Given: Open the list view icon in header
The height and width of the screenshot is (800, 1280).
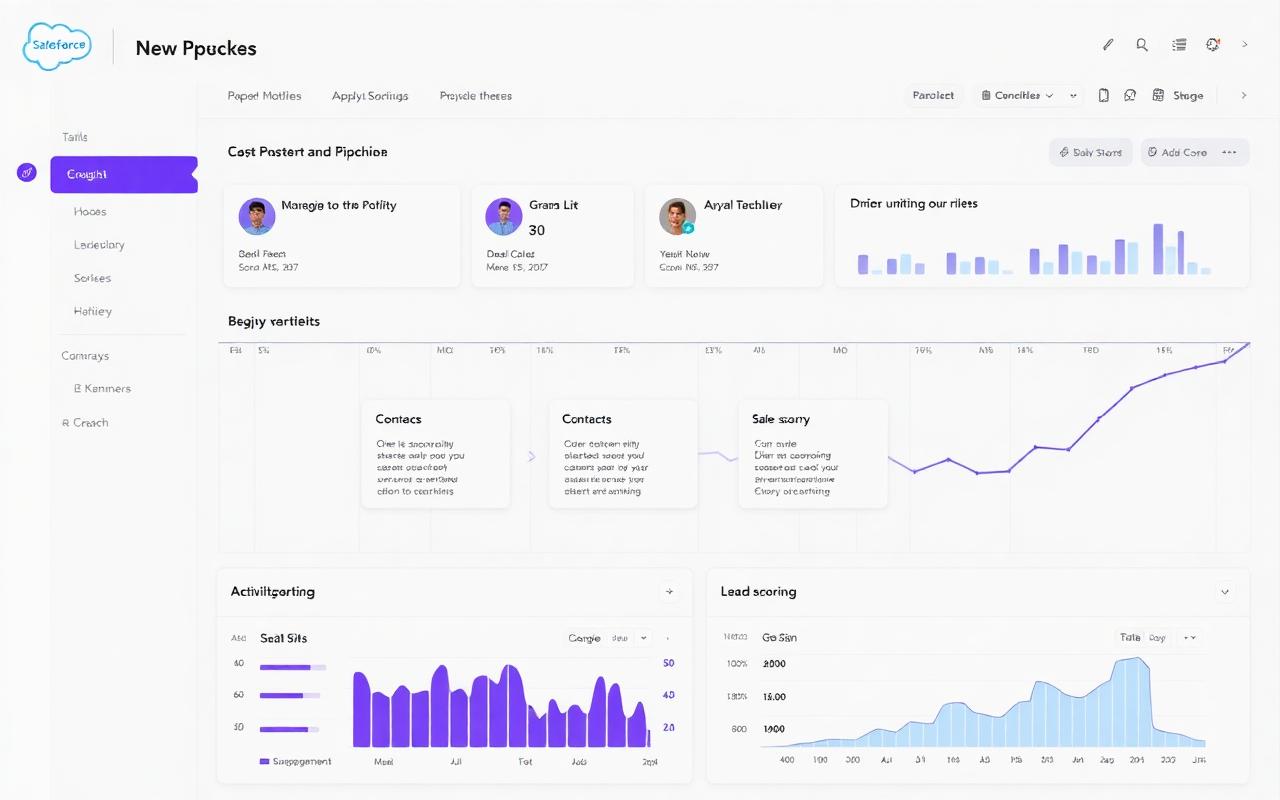Looking at the screenshot, I should click(1179, 45).
